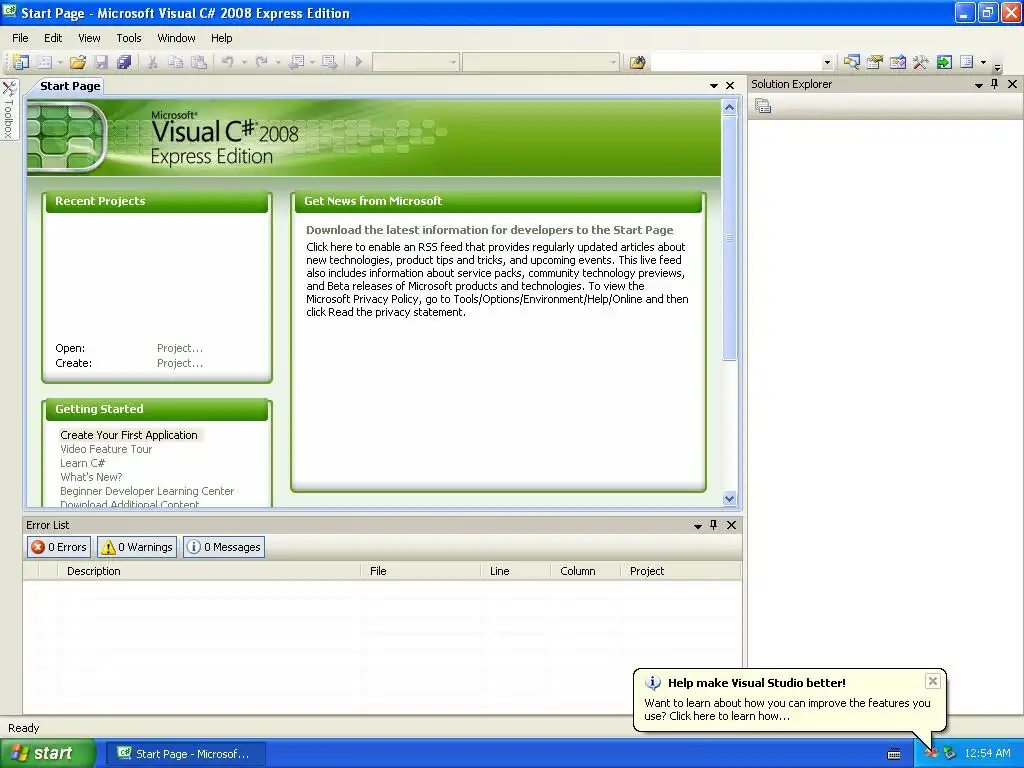1024x768 pixels.
Task: Click inside the Find text box
Action: (x=736, y=63)
